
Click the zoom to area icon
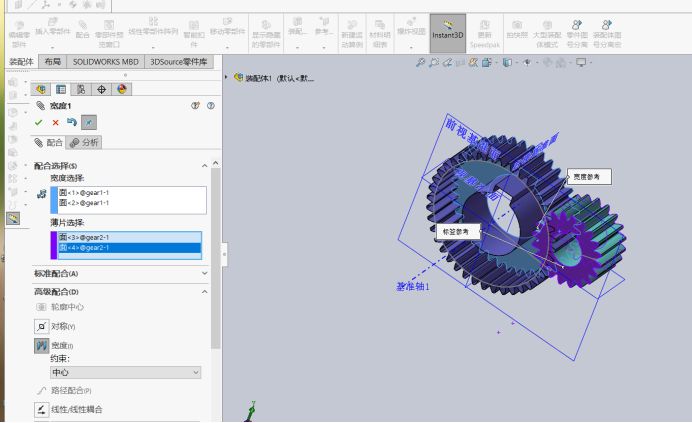tap(434, 63)
